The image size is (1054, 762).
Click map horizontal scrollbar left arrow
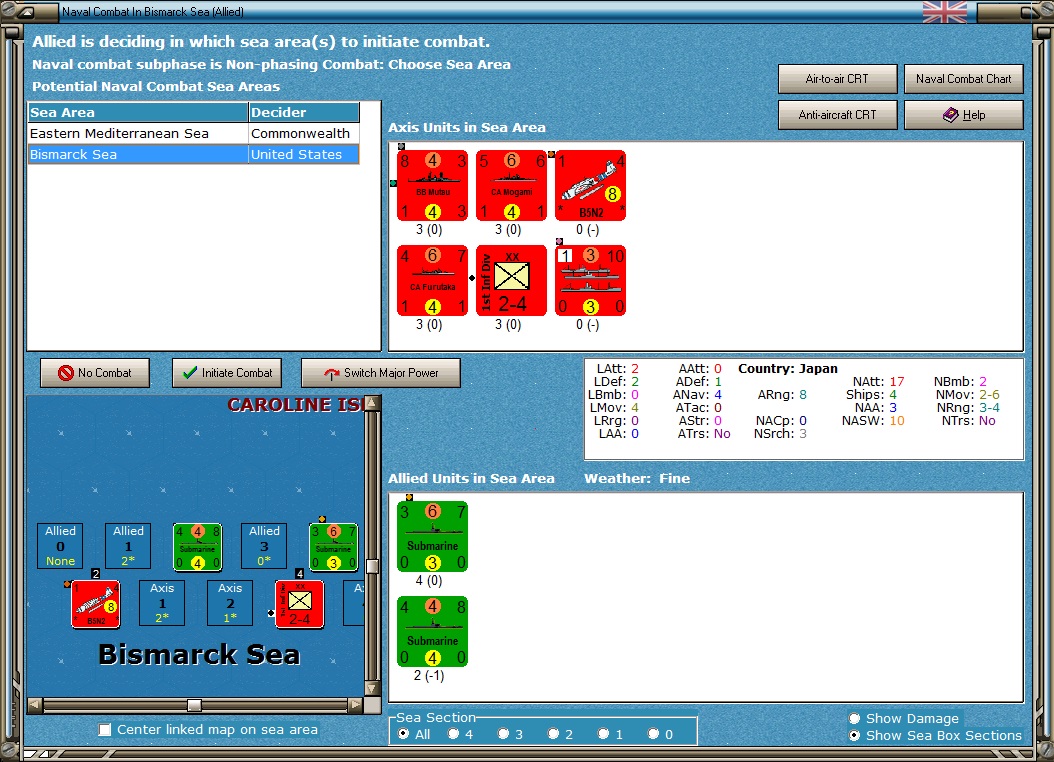click(x=35, y=706)
